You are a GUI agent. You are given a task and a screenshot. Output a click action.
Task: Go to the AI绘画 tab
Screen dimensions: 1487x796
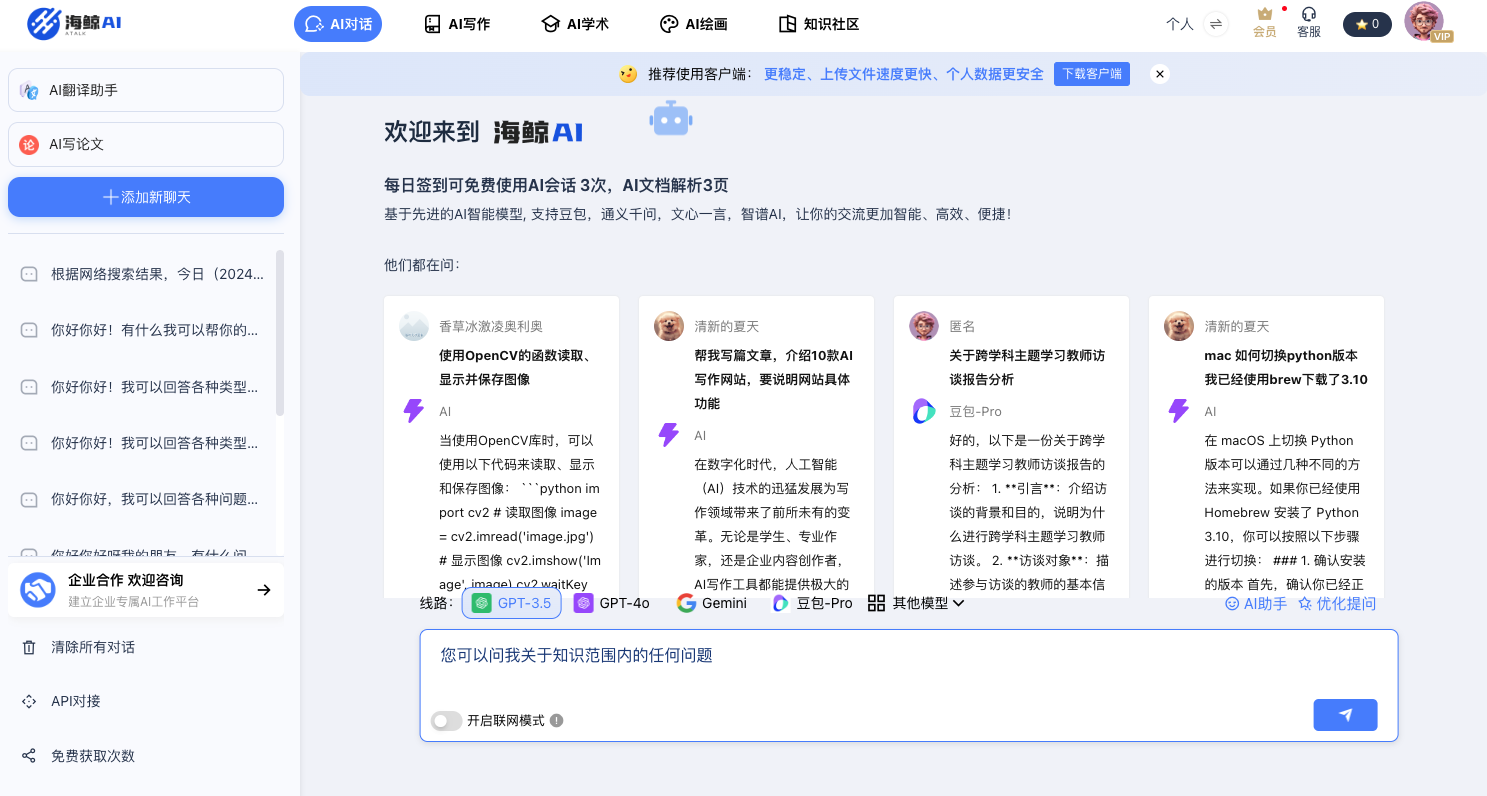(x=693, y=24)
